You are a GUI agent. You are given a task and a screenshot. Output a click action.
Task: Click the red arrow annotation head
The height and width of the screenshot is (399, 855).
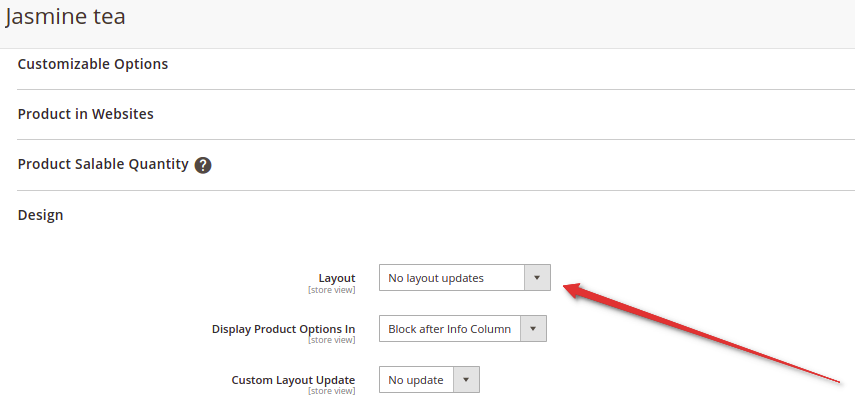click(578, 291)
